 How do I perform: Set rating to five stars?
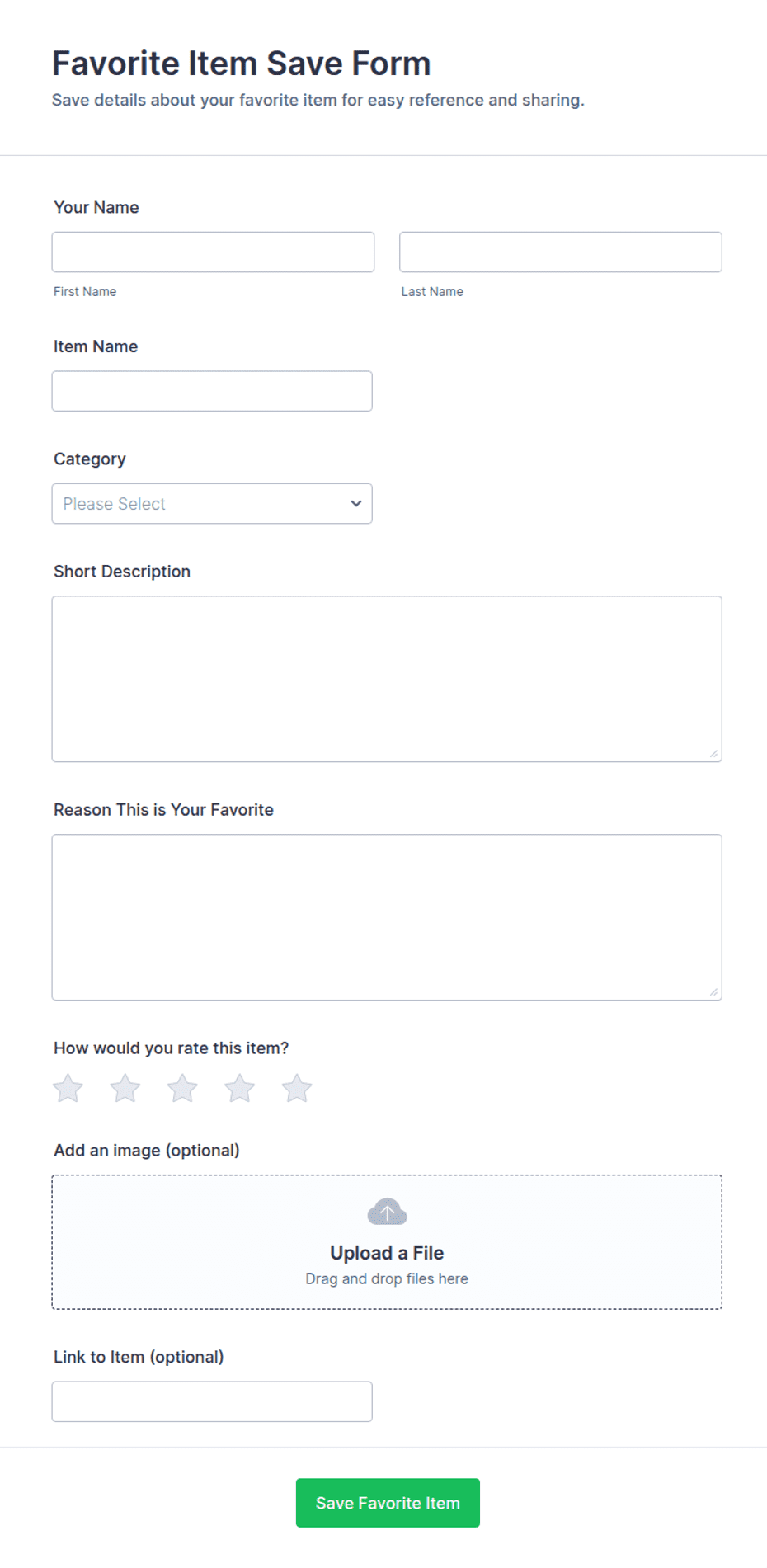click(x=297, y=1088)
